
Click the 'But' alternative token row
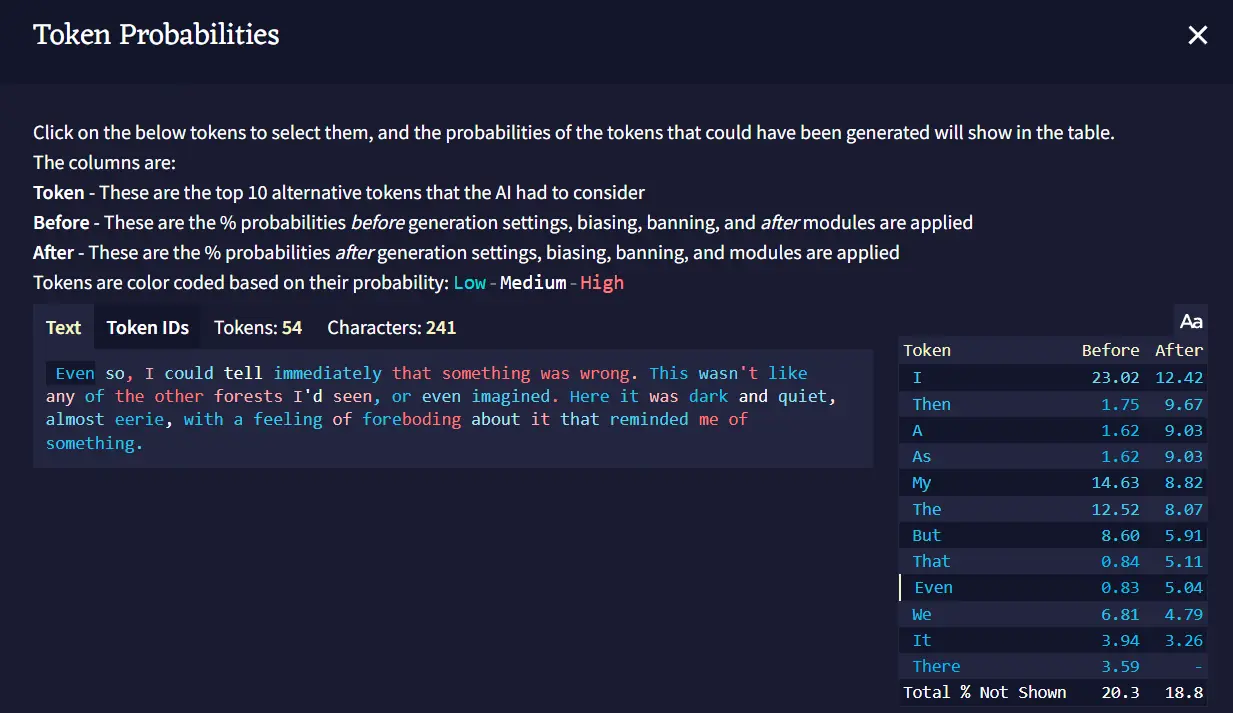coord(1053,535)
